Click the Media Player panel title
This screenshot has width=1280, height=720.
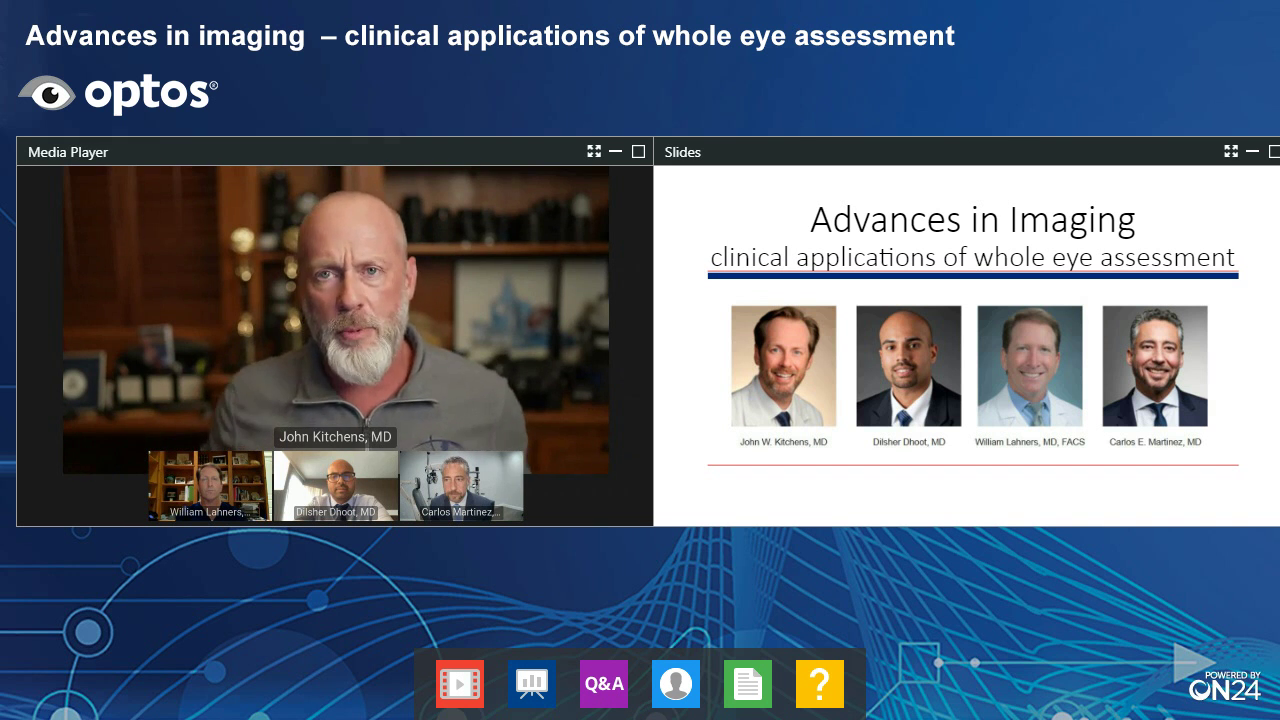click(68, 152)
